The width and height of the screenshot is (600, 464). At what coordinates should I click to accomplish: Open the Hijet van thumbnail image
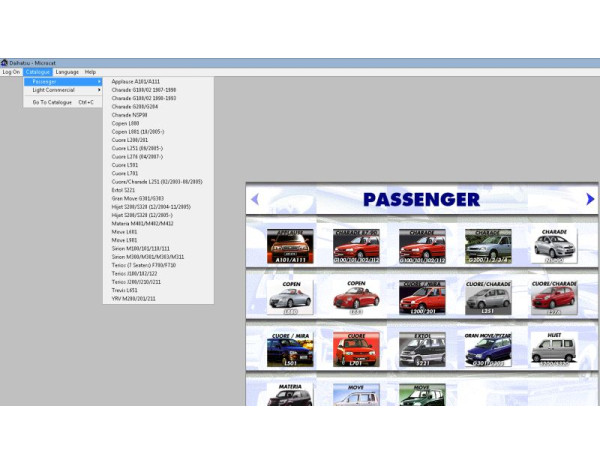click(x=554, y=347)
